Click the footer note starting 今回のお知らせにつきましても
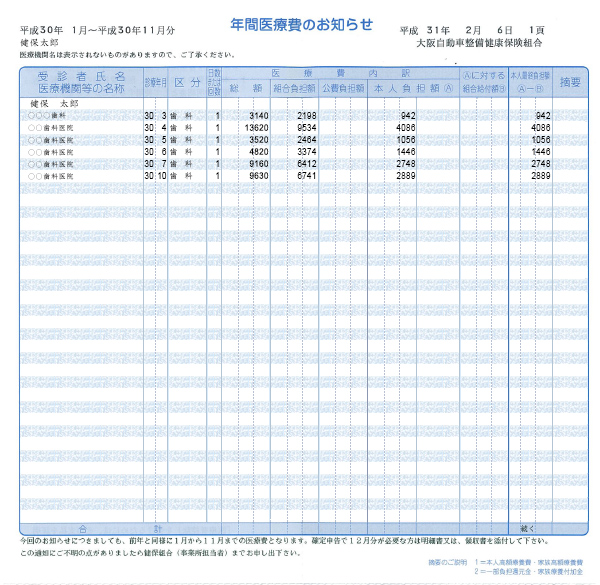The height and width of the screenshot is (585, 600). click(285, 541)
